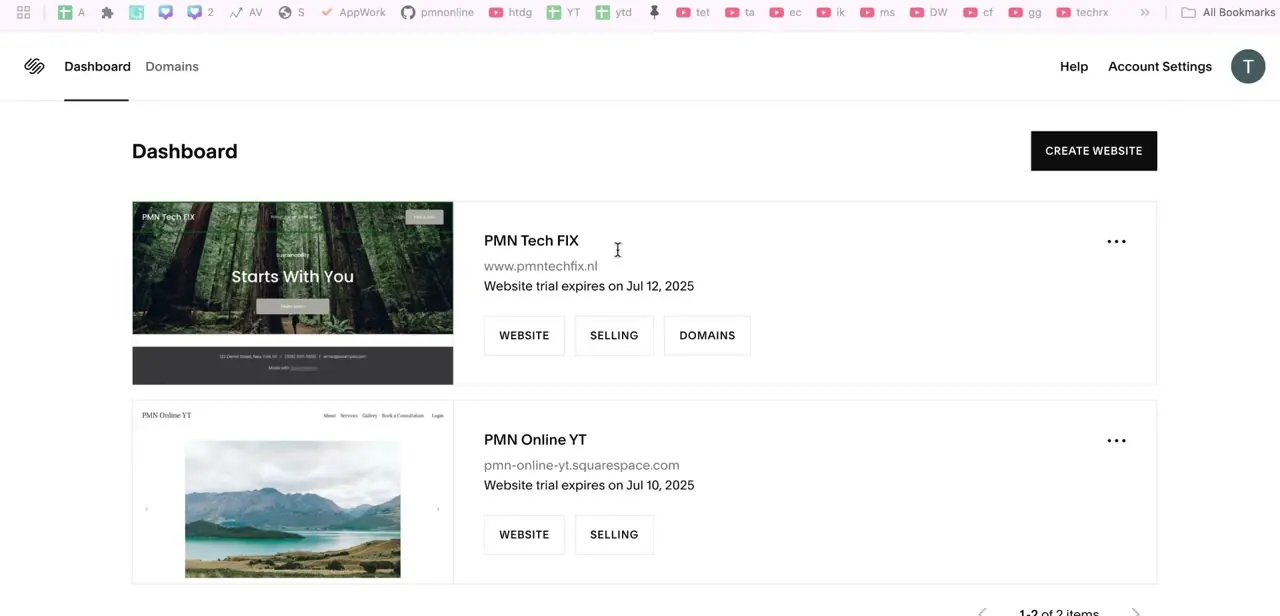Open the bookmark labeled '2'
Screen dimensions: 1280x616
[201, 12]
